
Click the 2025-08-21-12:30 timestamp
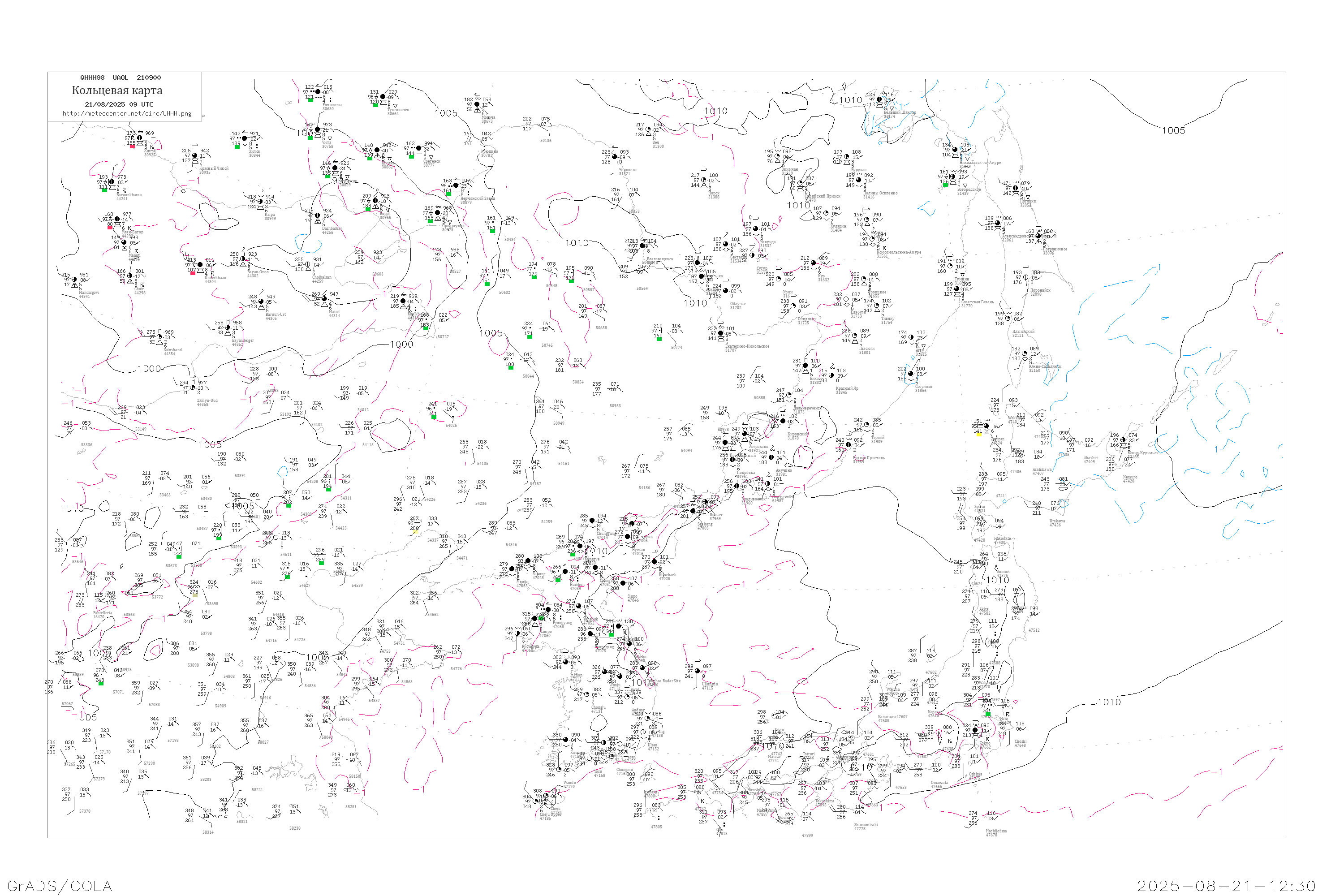[1226, 886]
